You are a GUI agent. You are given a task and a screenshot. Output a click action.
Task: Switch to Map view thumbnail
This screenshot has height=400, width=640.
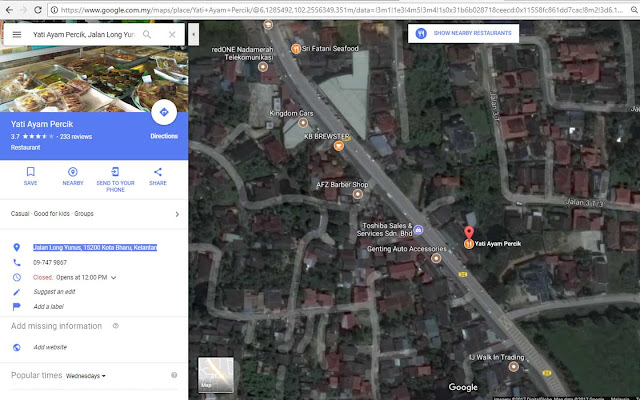(x=216, y=374)
